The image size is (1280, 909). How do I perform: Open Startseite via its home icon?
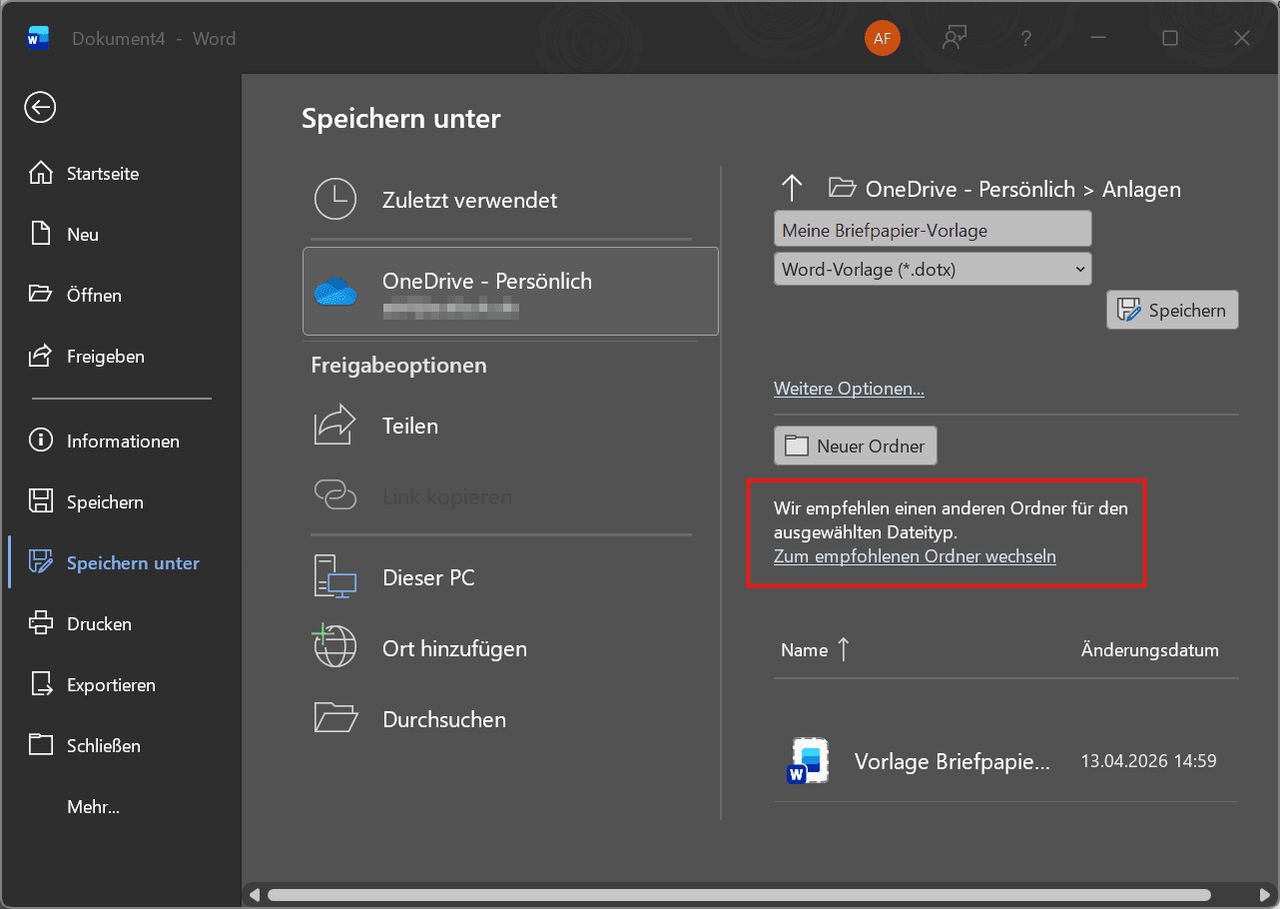click(x=40, y=173)
